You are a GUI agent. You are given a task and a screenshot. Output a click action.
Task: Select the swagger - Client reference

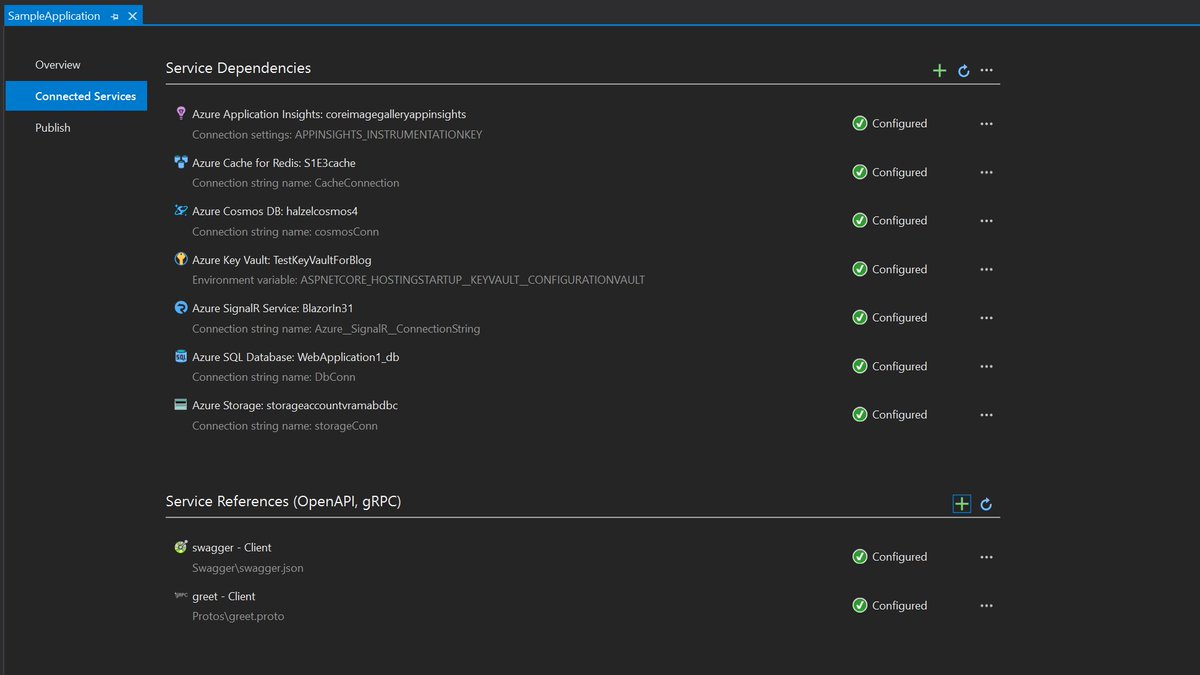pyautogui.click(x=232, y=547)
